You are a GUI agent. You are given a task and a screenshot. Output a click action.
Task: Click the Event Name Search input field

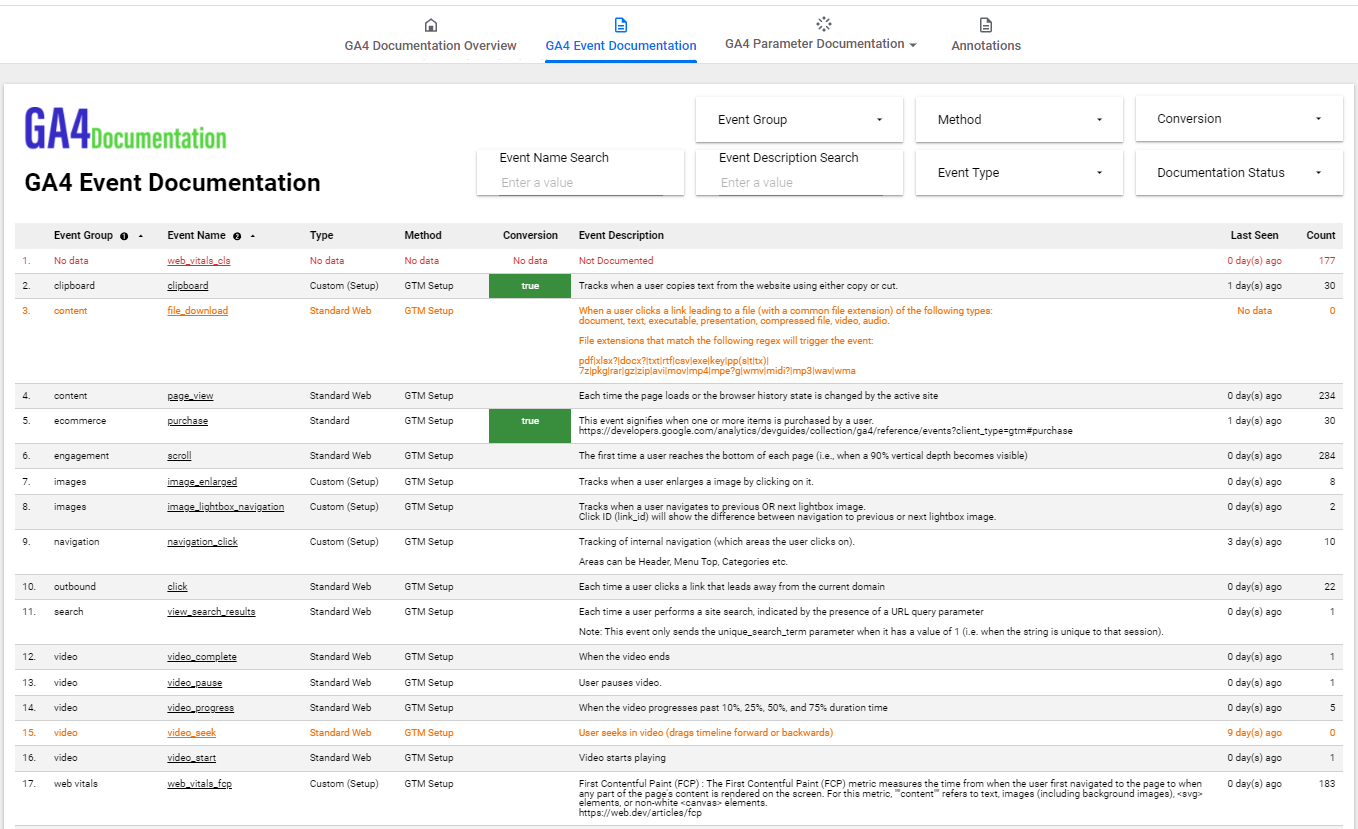point(581,182)
